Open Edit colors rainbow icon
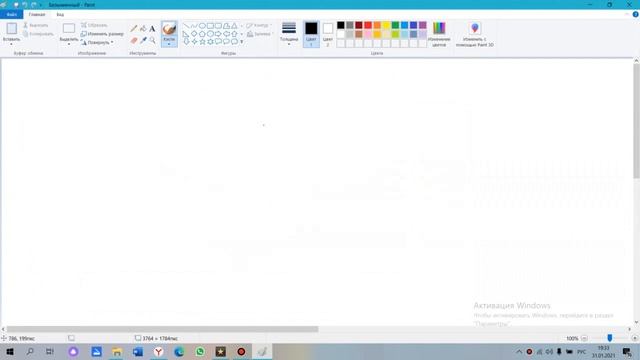 pyautogui.click(x=439, y=29)
